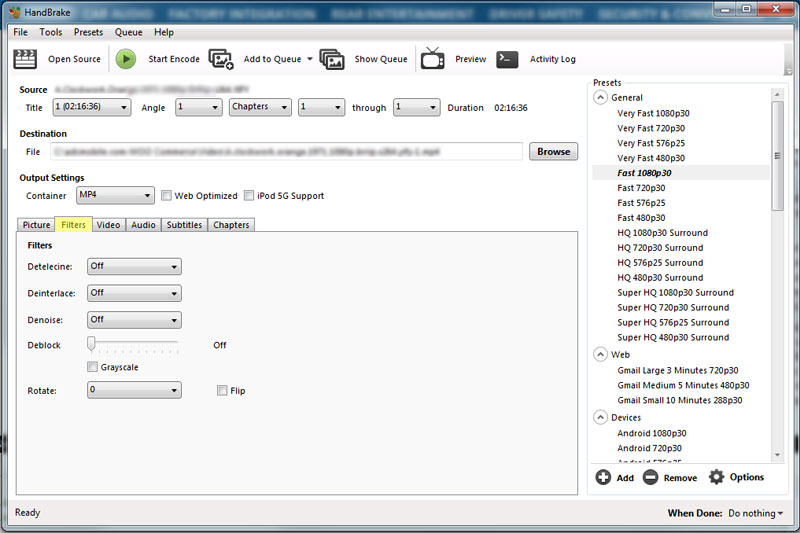800x533 pixels.
Task: Switch to the Subtitles tab
Action: coord(184,225)
